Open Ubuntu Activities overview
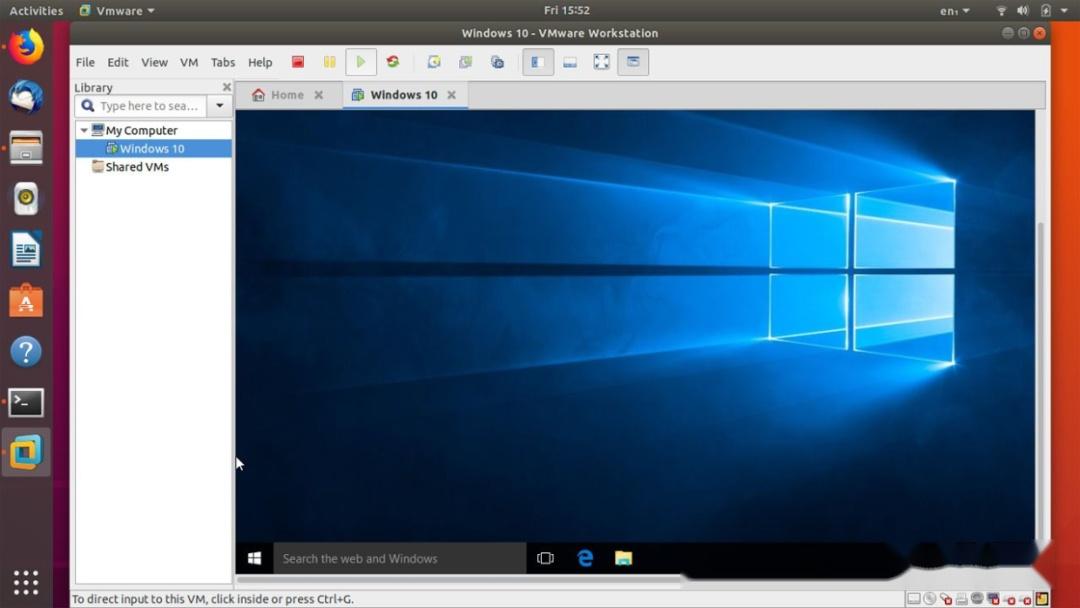Viewport: 1080px width, 608px height. pos(36,10)
